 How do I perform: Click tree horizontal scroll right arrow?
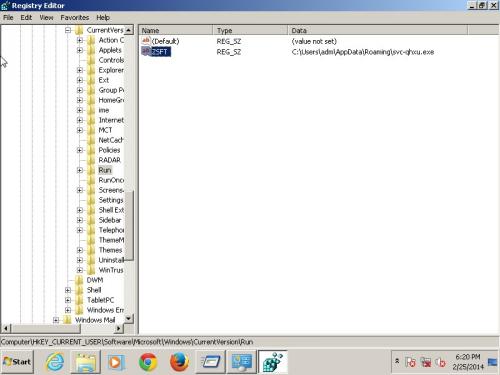(119, 329)
